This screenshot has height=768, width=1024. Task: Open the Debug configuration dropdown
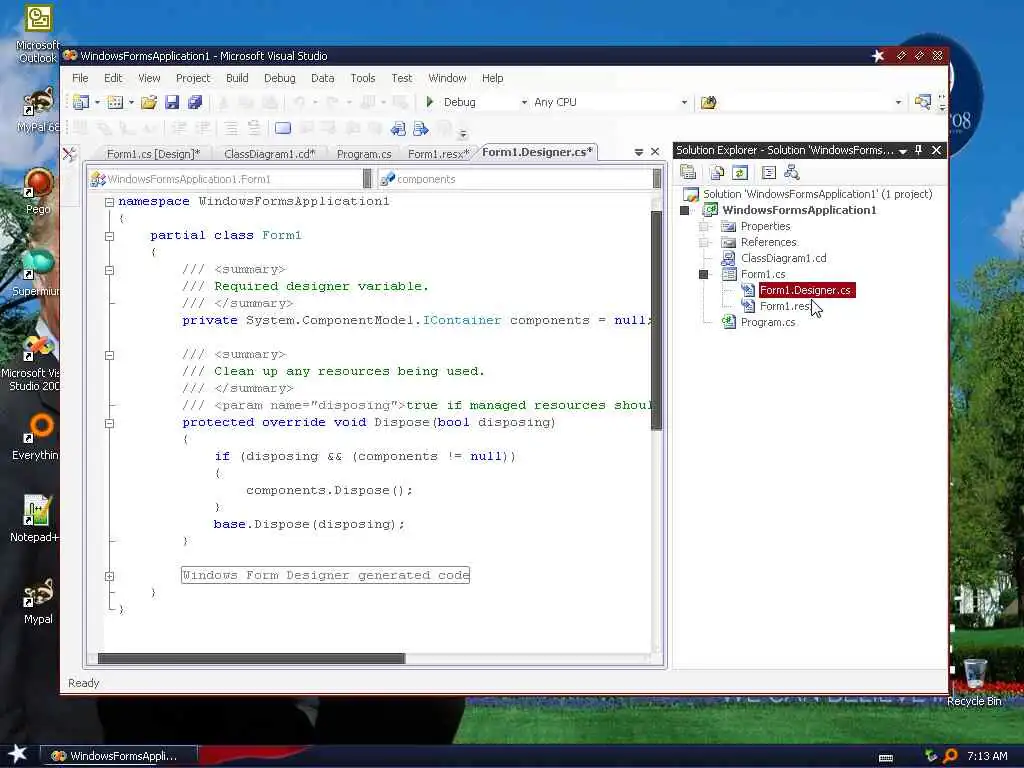[x=524, y=103]
